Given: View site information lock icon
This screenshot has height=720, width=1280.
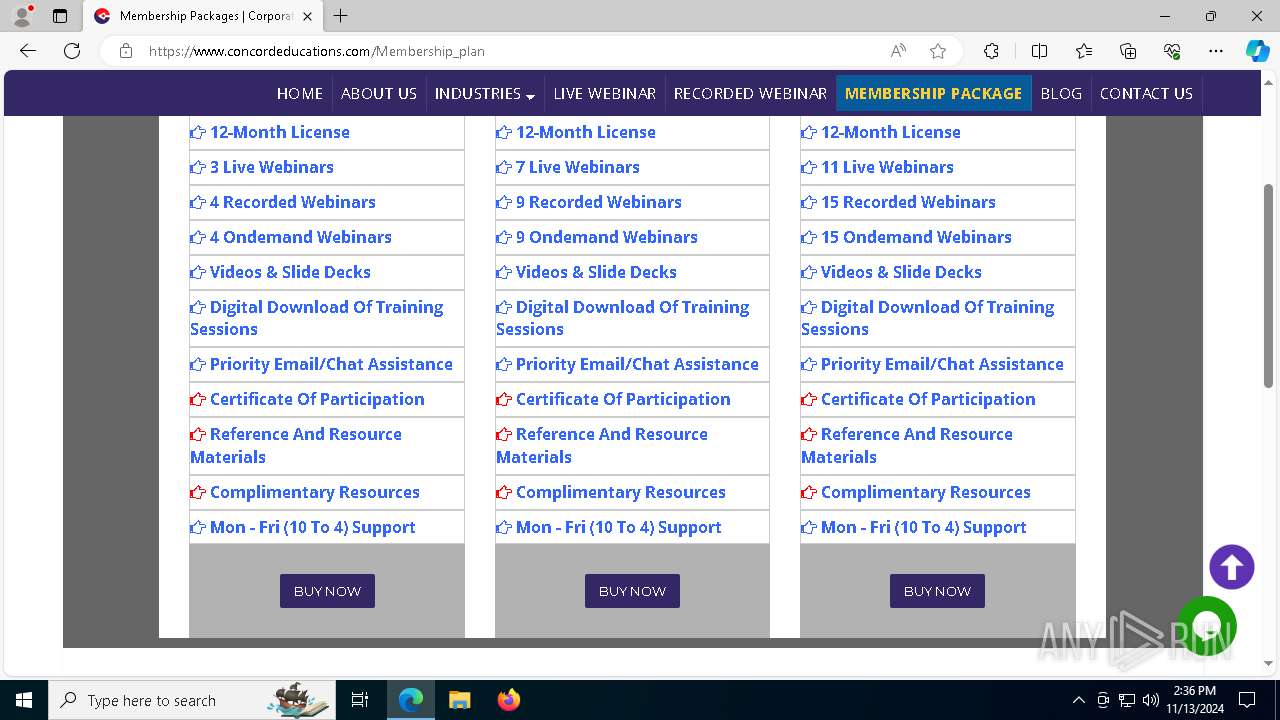Looking at the screenshot, I should 126,51.
